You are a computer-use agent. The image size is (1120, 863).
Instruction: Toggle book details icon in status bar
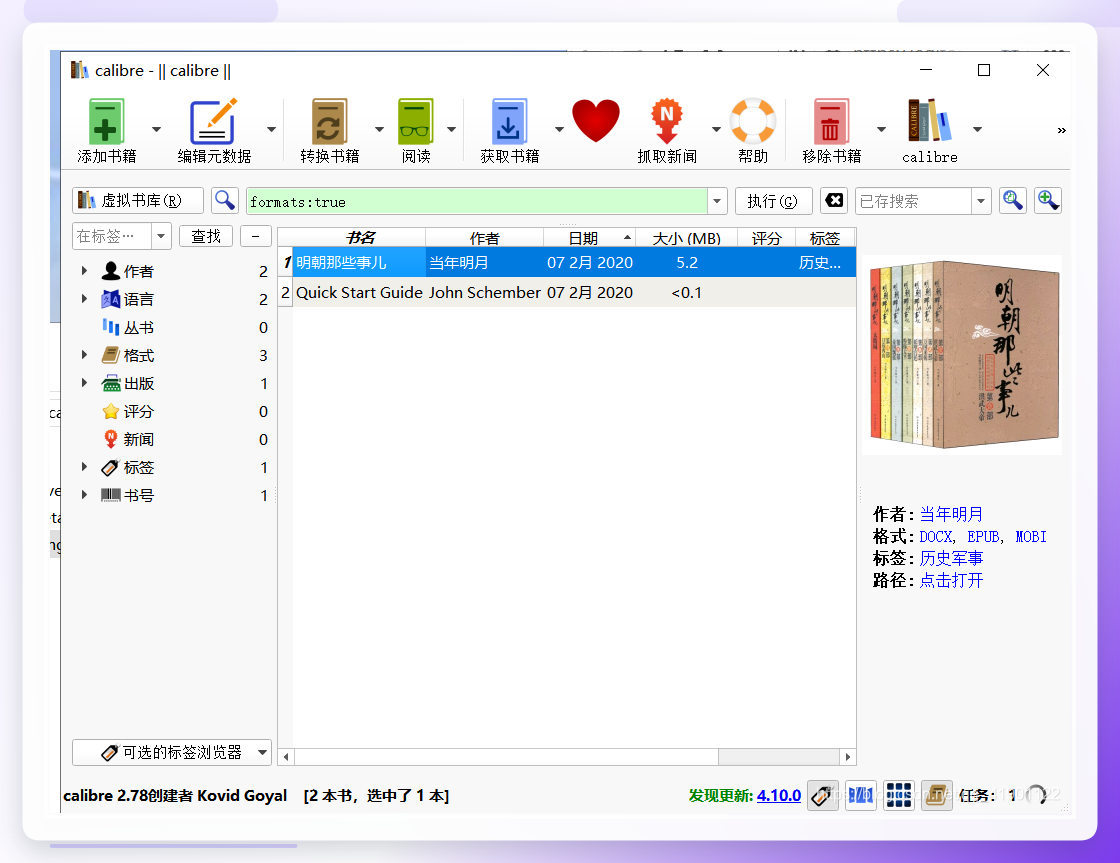tap(936, 795)
